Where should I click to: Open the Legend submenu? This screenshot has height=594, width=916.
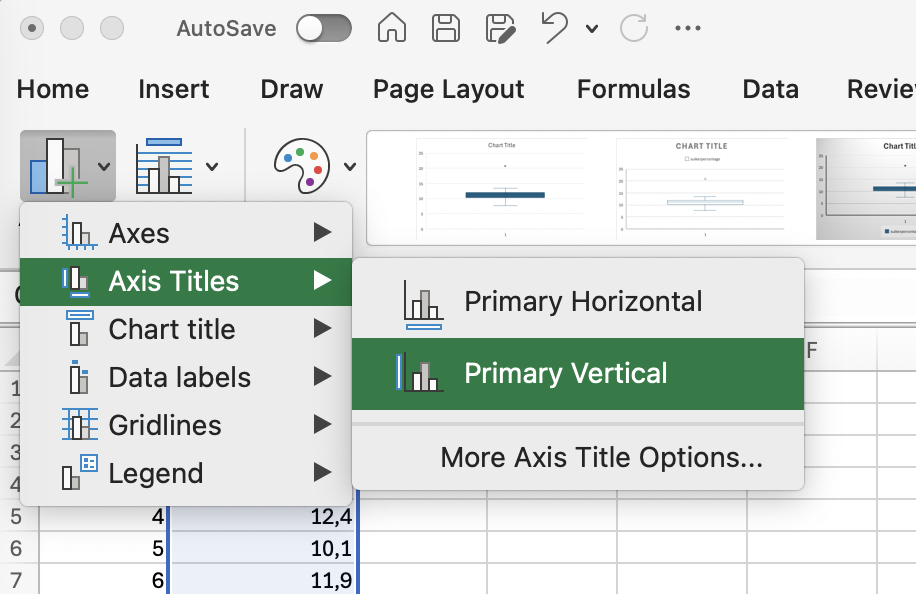tap(186, 473)
